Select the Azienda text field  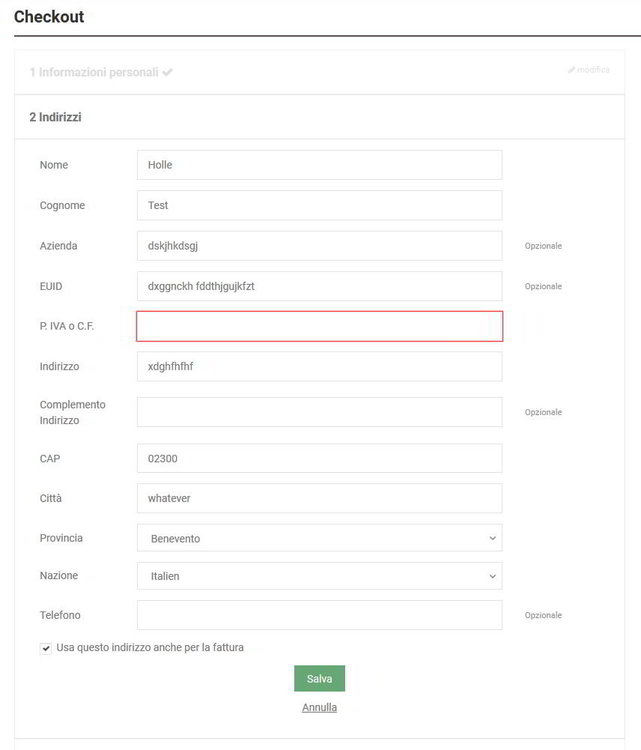point(319,246)
